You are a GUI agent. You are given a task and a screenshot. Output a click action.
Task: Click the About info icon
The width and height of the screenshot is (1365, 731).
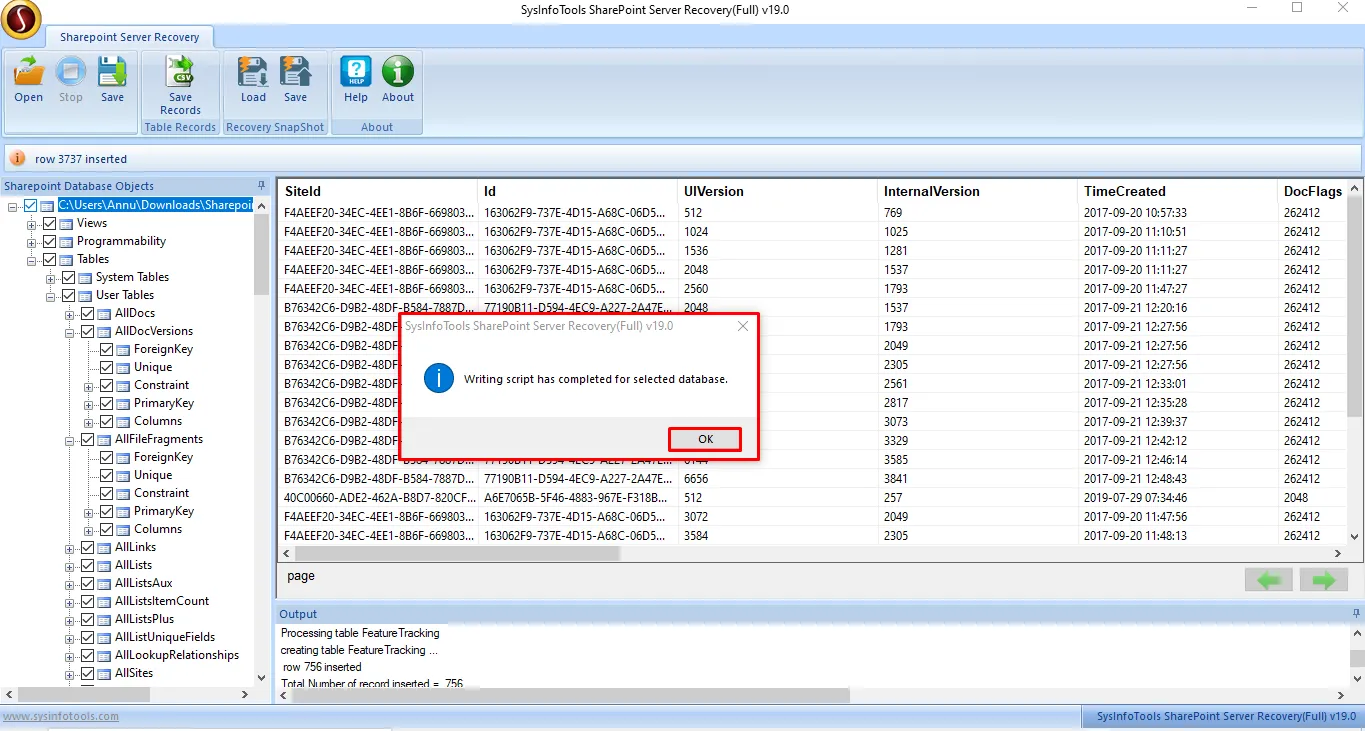tap(398, 72)
